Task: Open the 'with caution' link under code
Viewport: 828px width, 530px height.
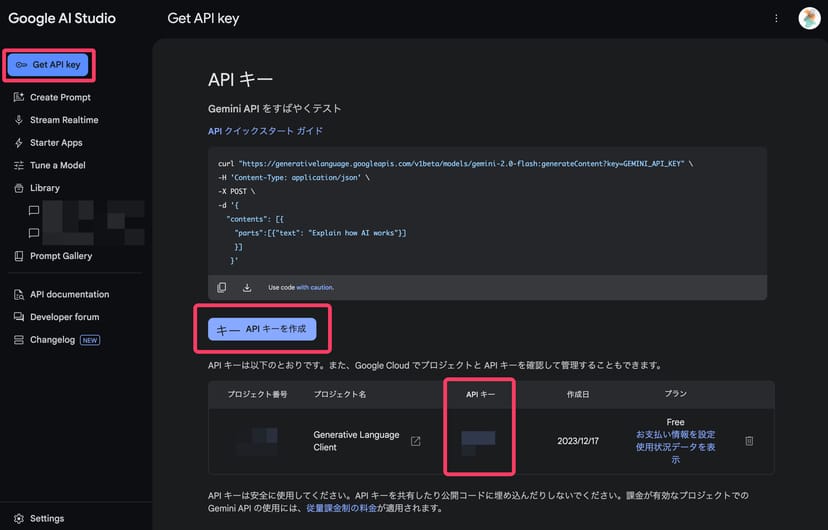Action: coord(315,287)
